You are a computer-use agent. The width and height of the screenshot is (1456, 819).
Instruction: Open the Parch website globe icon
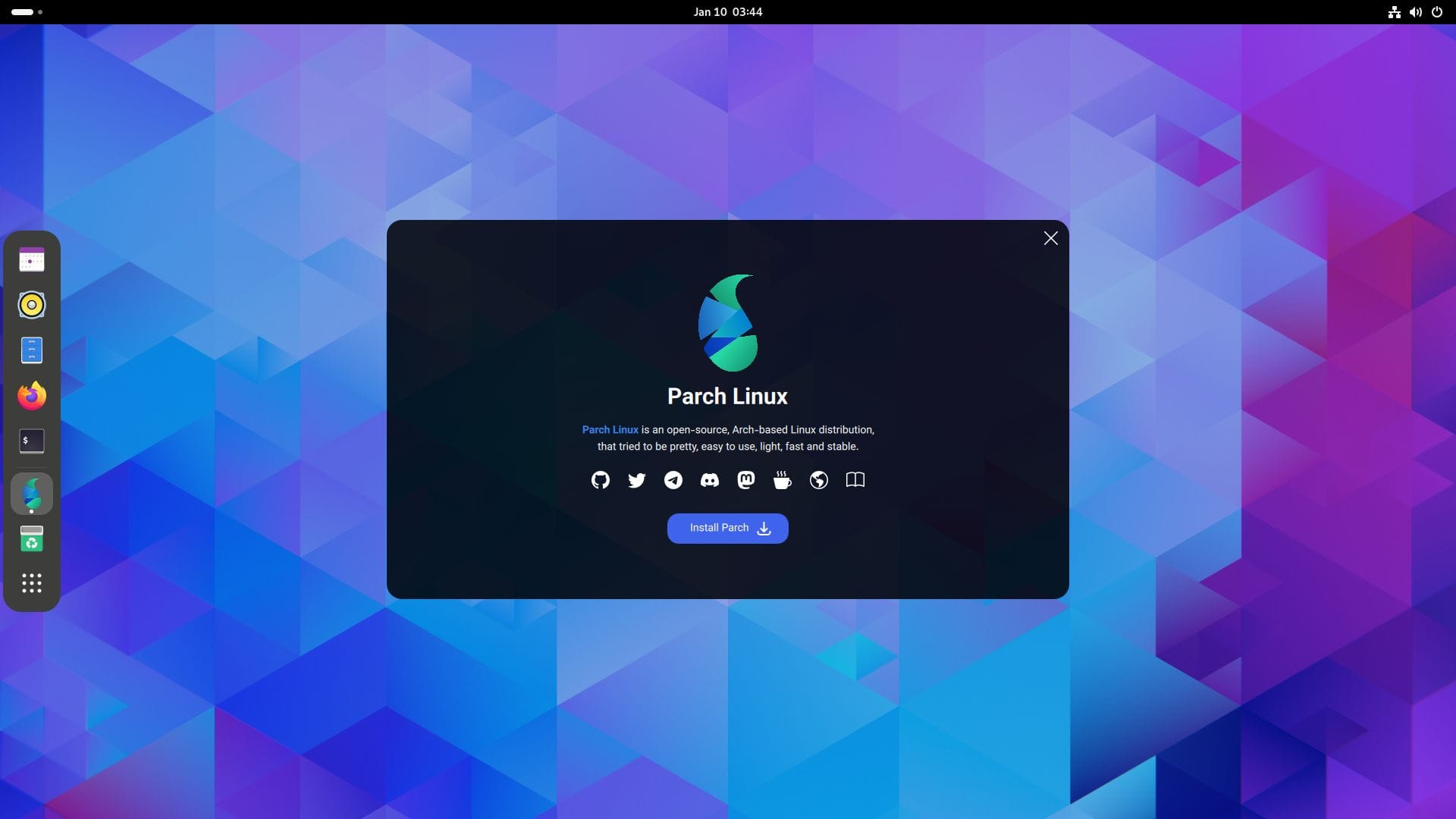[818, 480]
